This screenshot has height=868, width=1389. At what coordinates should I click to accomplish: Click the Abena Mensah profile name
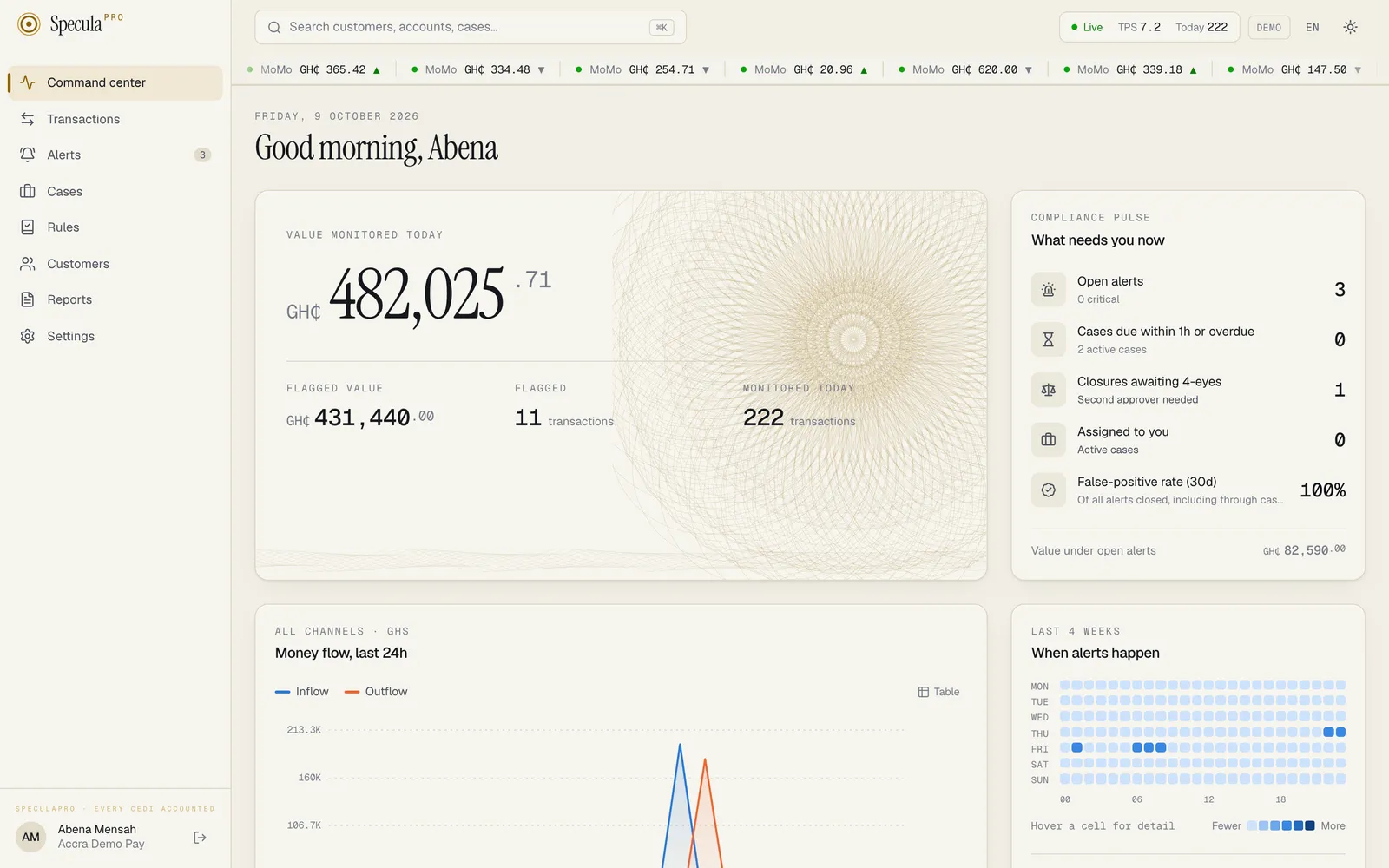tap(97, 830)
